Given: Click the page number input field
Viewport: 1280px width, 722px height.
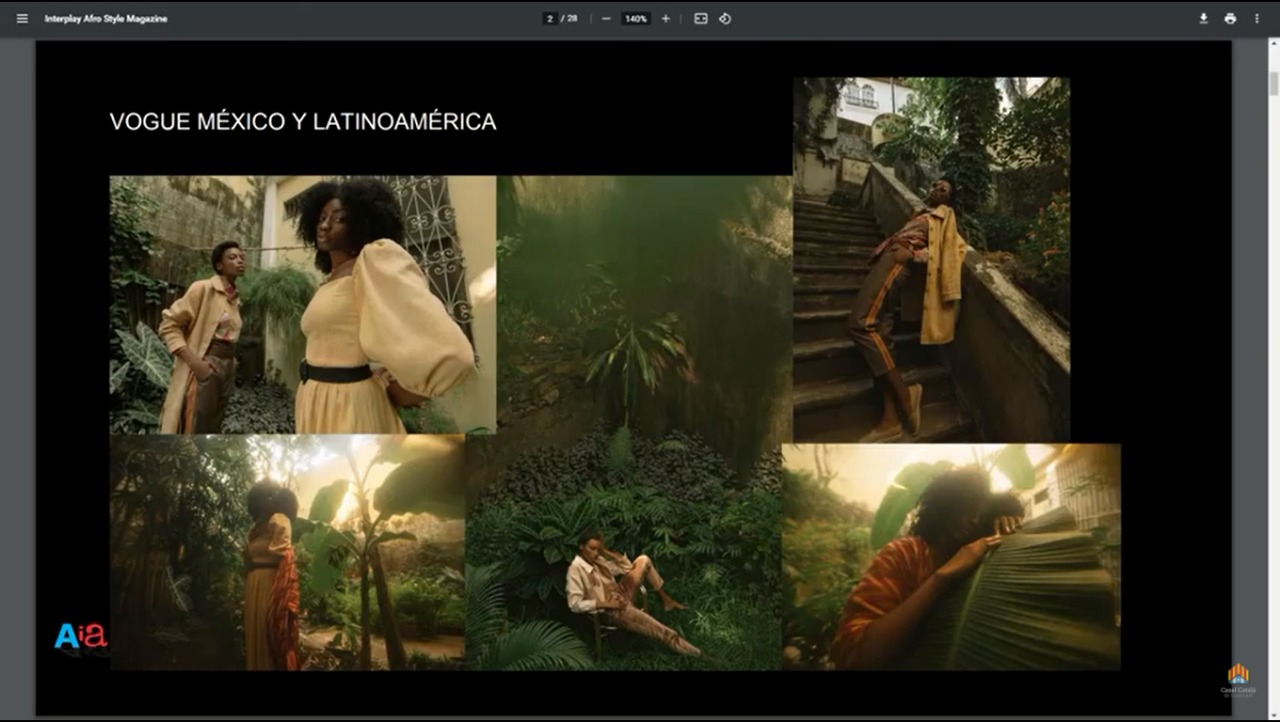Looking at the screenshot, I should tap(550, 18).
